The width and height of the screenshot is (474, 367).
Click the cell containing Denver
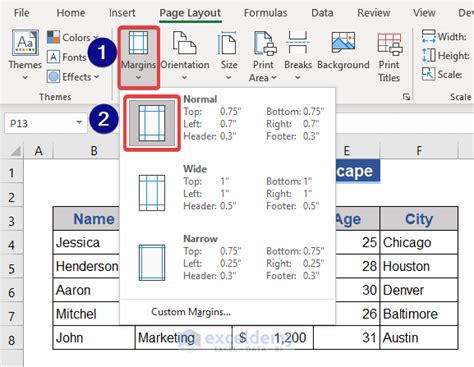coord(419,290)
